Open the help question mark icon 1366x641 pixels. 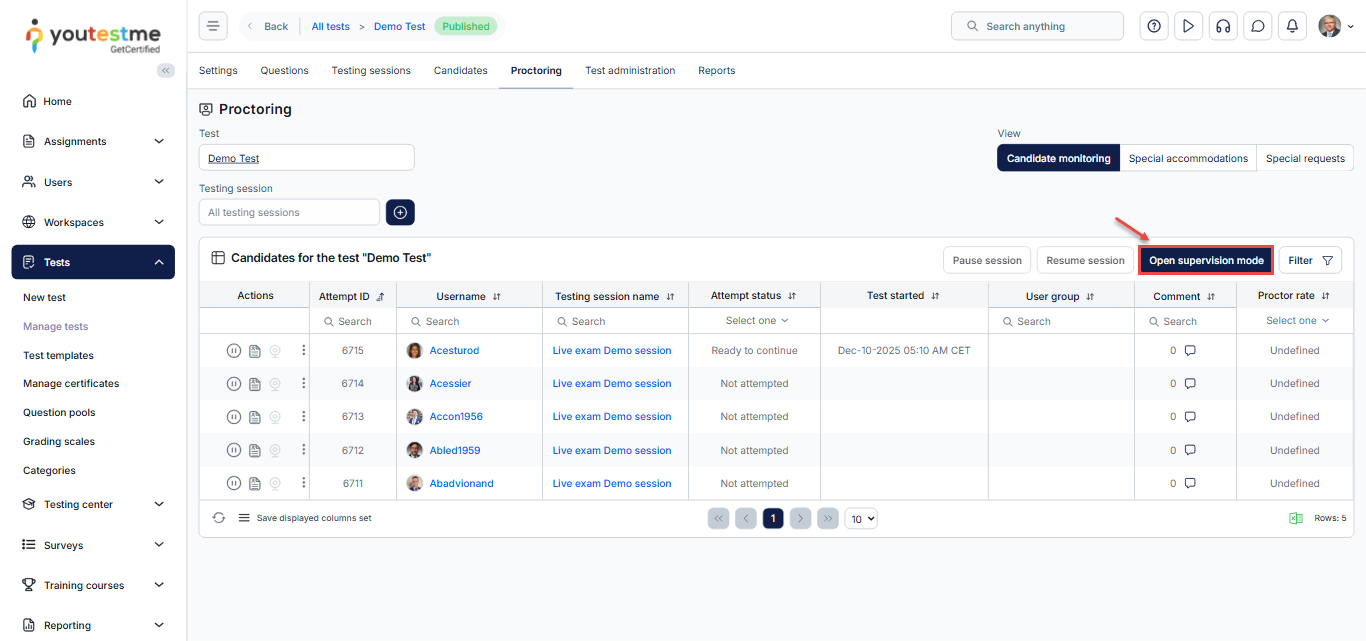[x=1154, y=26]
